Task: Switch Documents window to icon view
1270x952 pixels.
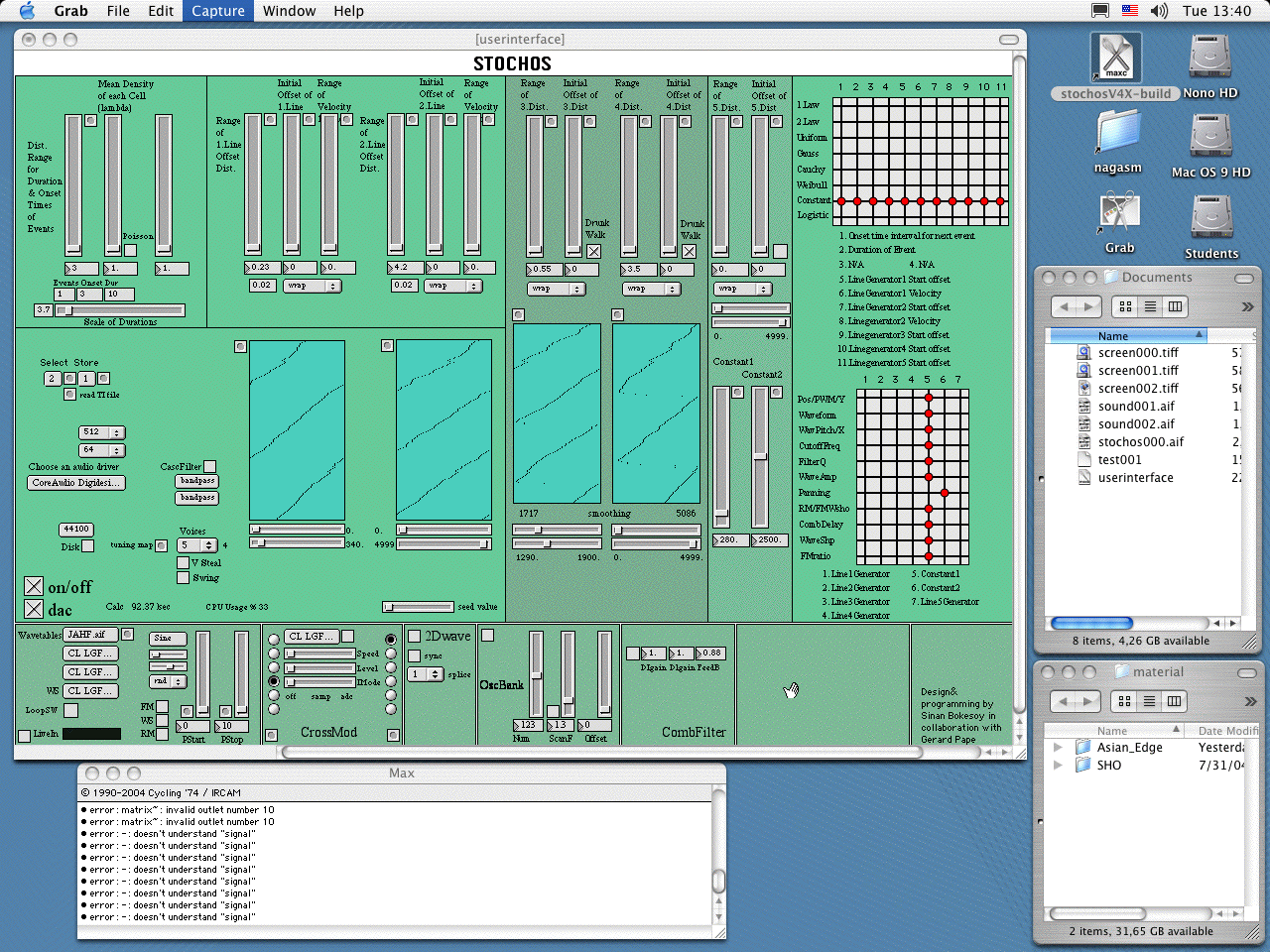Action: (x=1125, y=307)
